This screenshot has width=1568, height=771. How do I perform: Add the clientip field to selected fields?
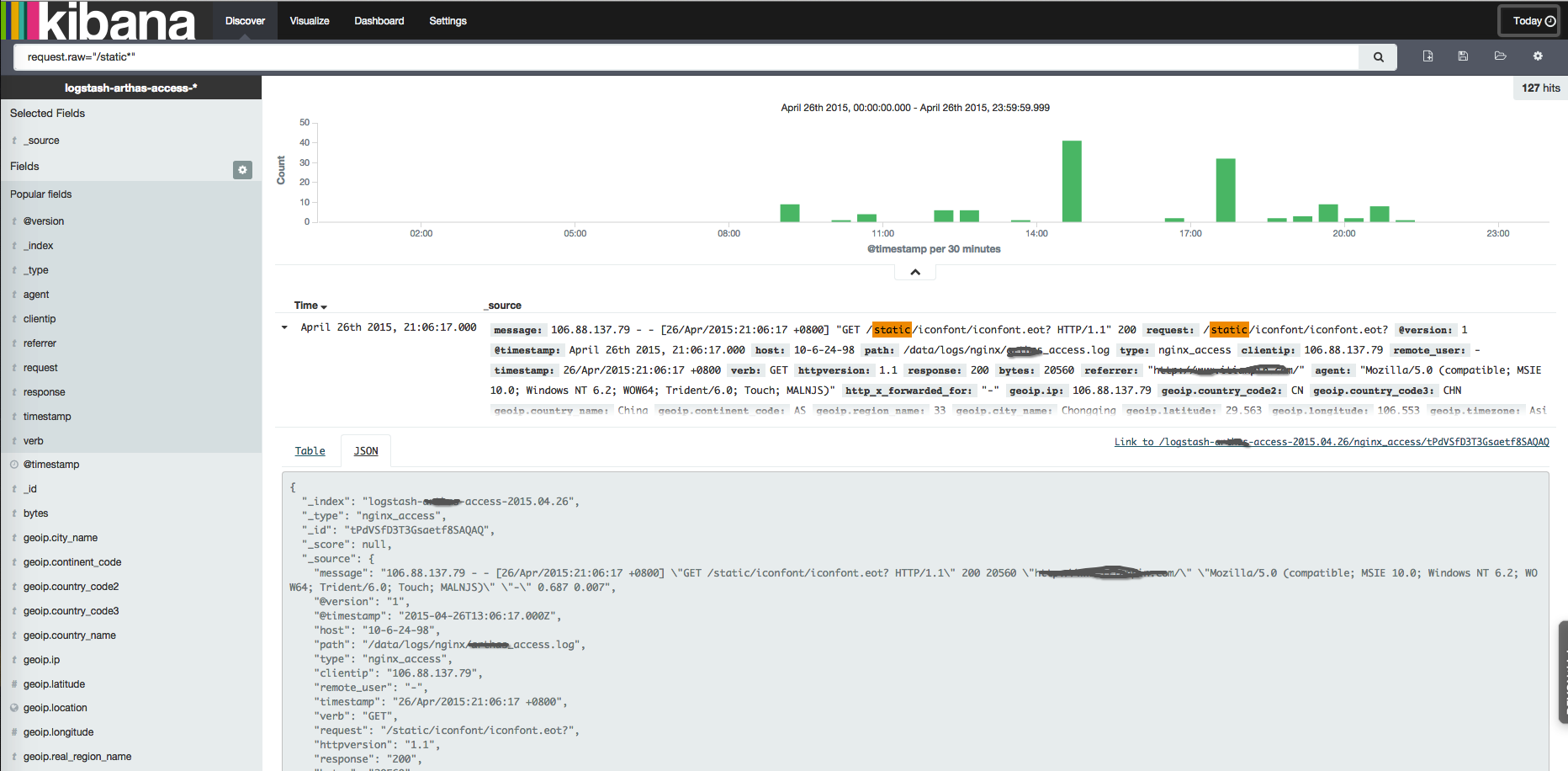coord(38,318)
